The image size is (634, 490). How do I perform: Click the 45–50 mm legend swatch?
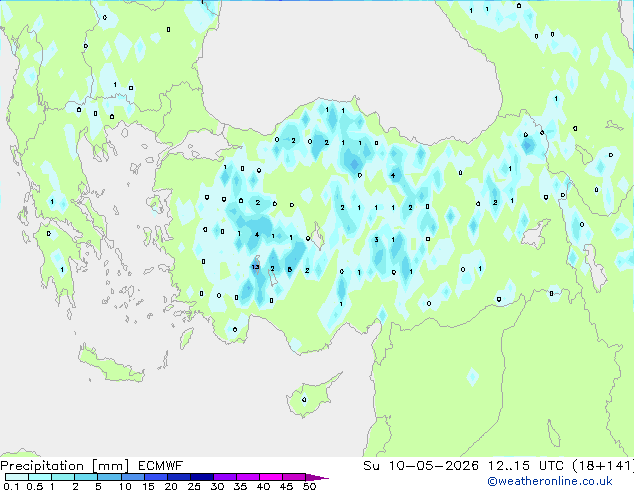[294, 477]
